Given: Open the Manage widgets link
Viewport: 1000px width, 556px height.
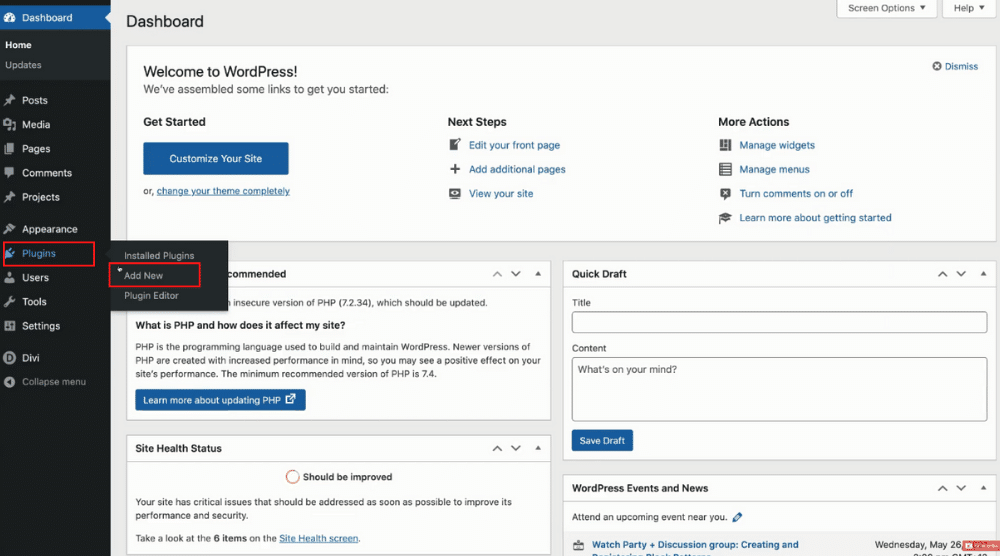Looking at the screenshot, I should pos(777,145).
